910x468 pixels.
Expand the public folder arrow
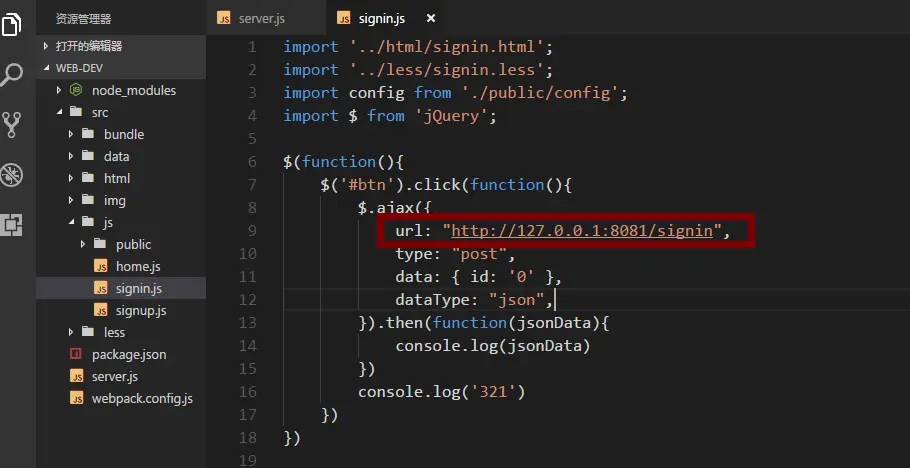click(x=83, y=244)
